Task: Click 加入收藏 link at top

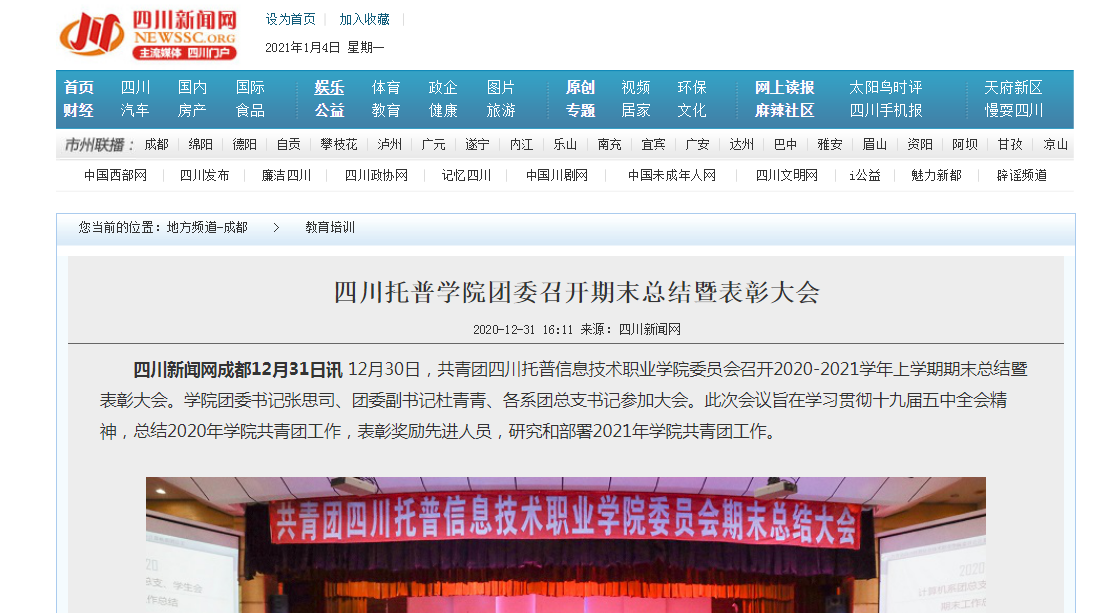Action: tap(364, 19)
